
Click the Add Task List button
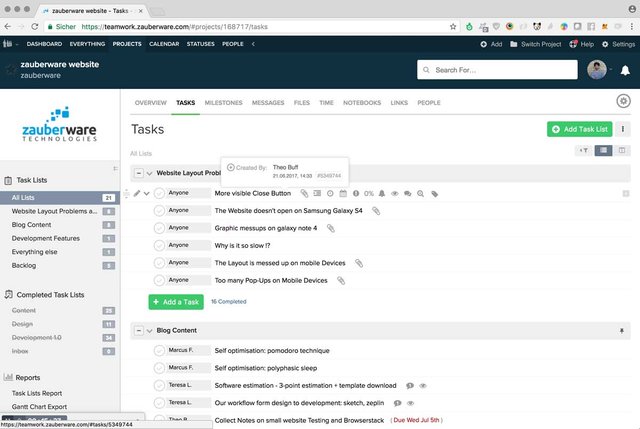pyautogui.click(x=579, y=129)
